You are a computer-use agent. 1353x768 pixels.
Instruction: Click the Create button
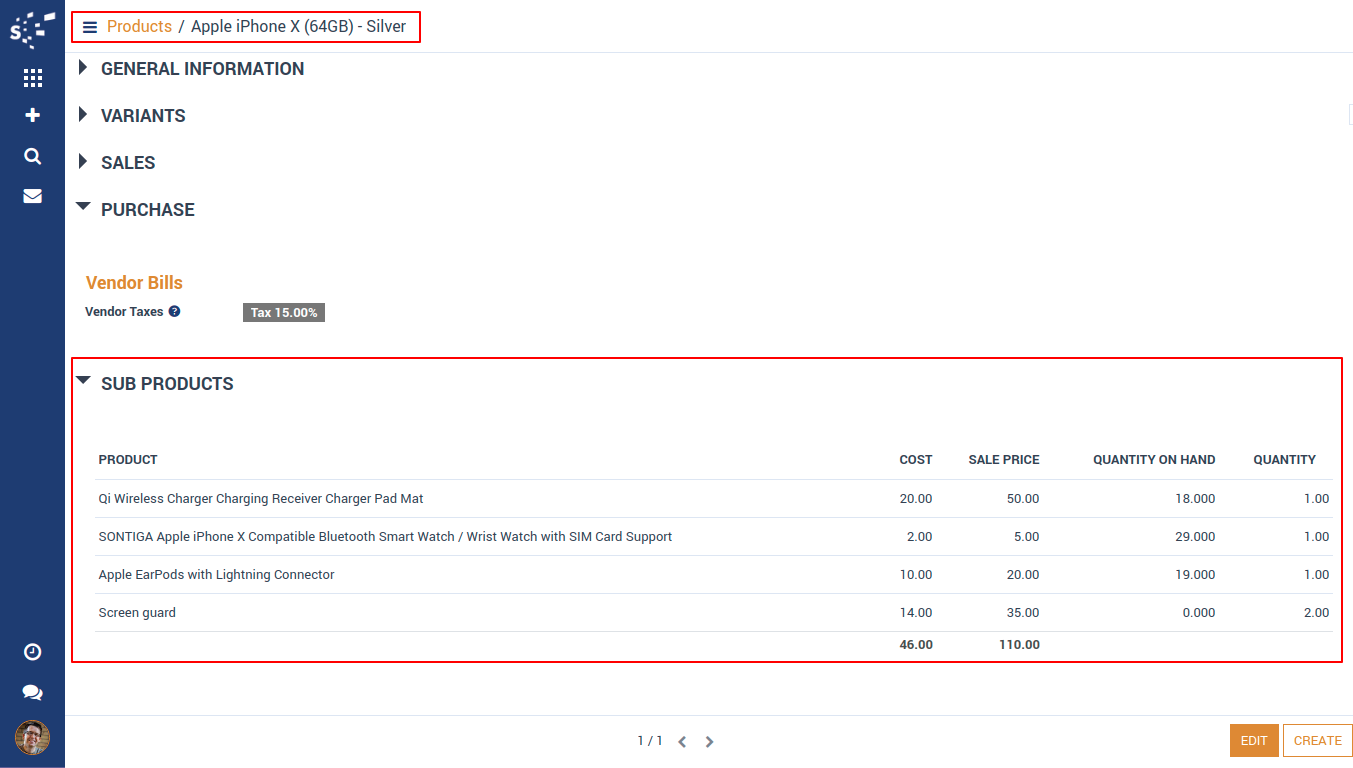pos(1317,741)
